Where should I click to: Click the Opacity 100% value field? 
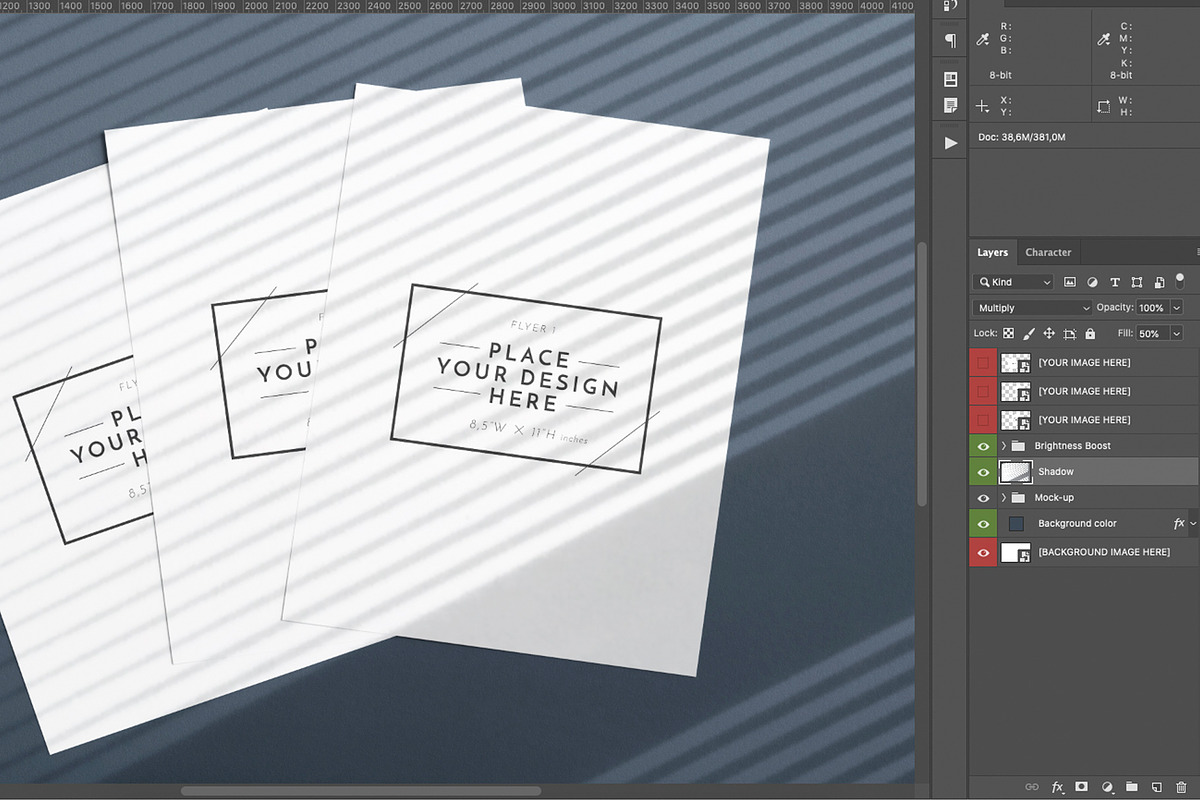click(x=1152, y=308)
